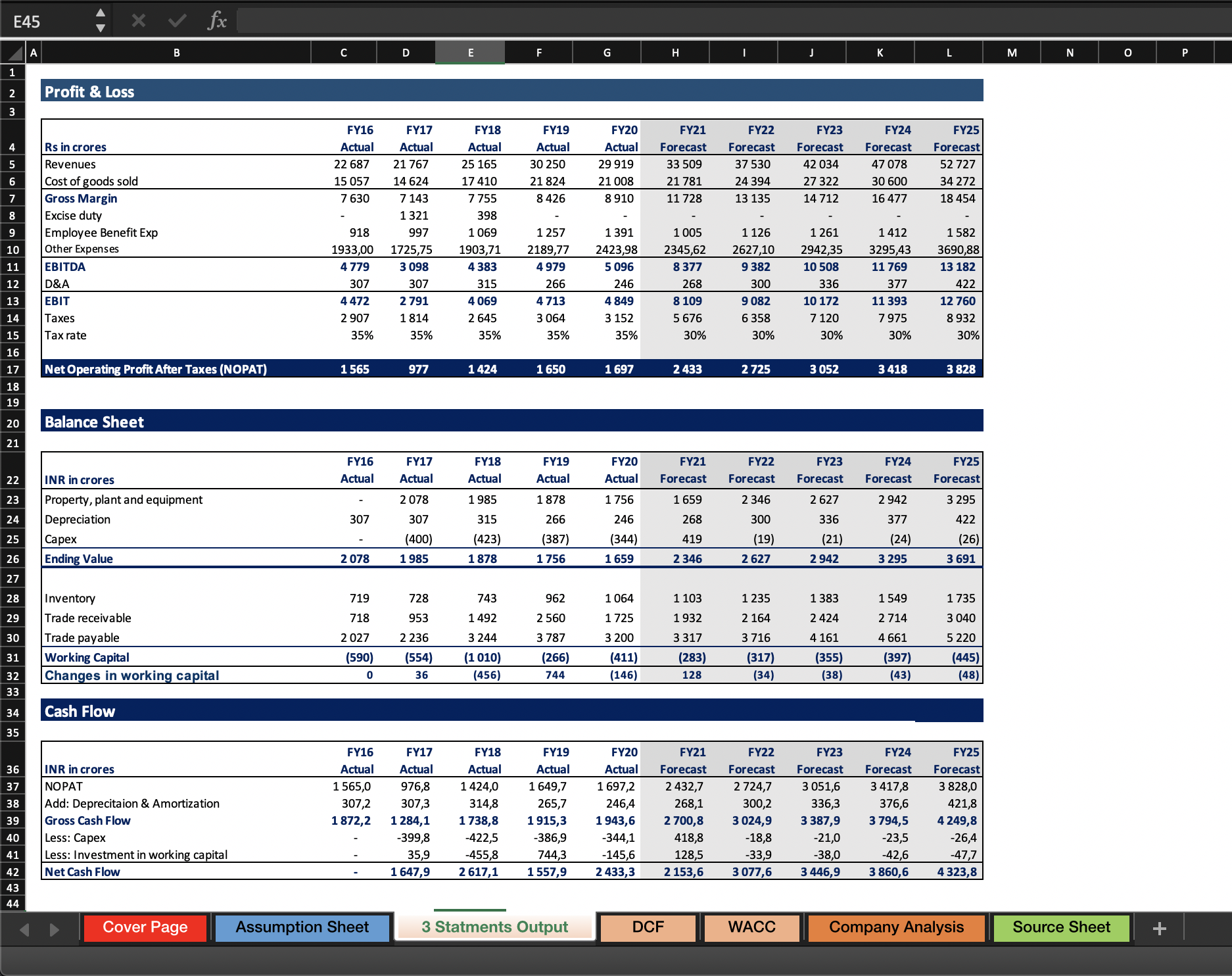
Task: Click Property, plant and equipment label
Action: pos(124,500)
